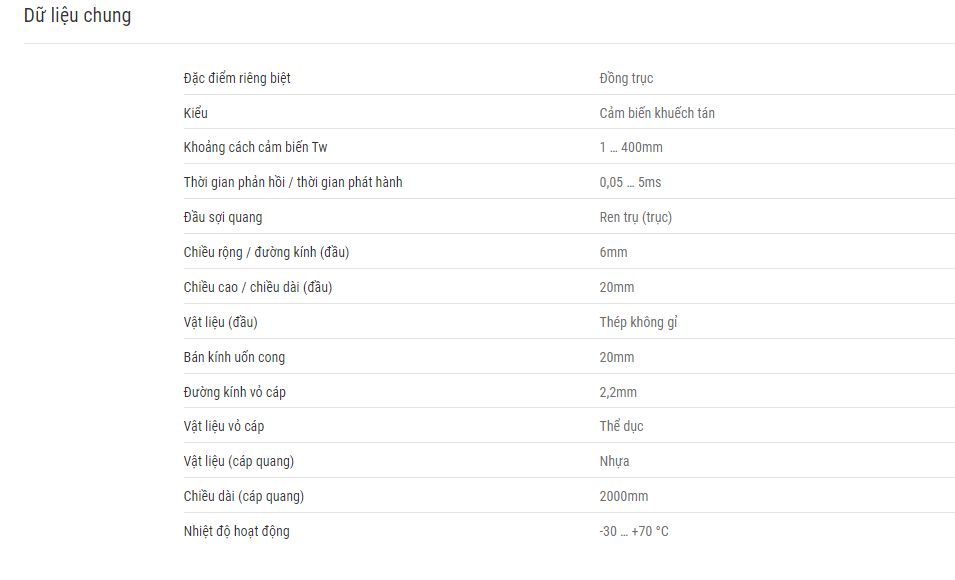The width and height of the screenshot is (955, 580).
Task: Select 'Khoảng cách cảm biến Tw' label
Action: (255, 147)
